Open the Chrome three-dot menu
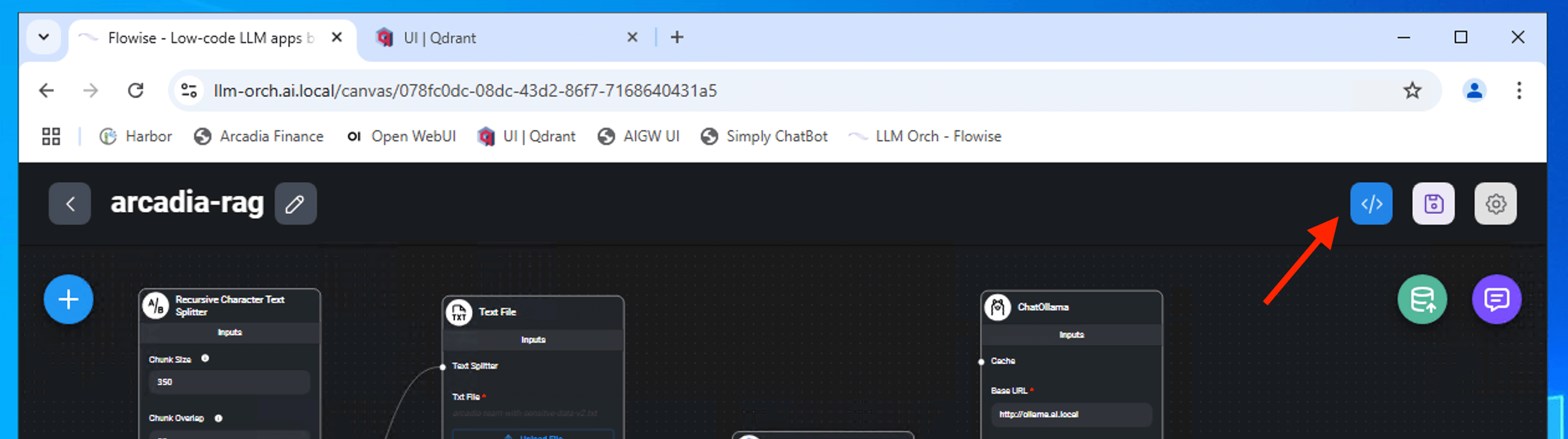1568x439 pixels. click(1518, 91)
